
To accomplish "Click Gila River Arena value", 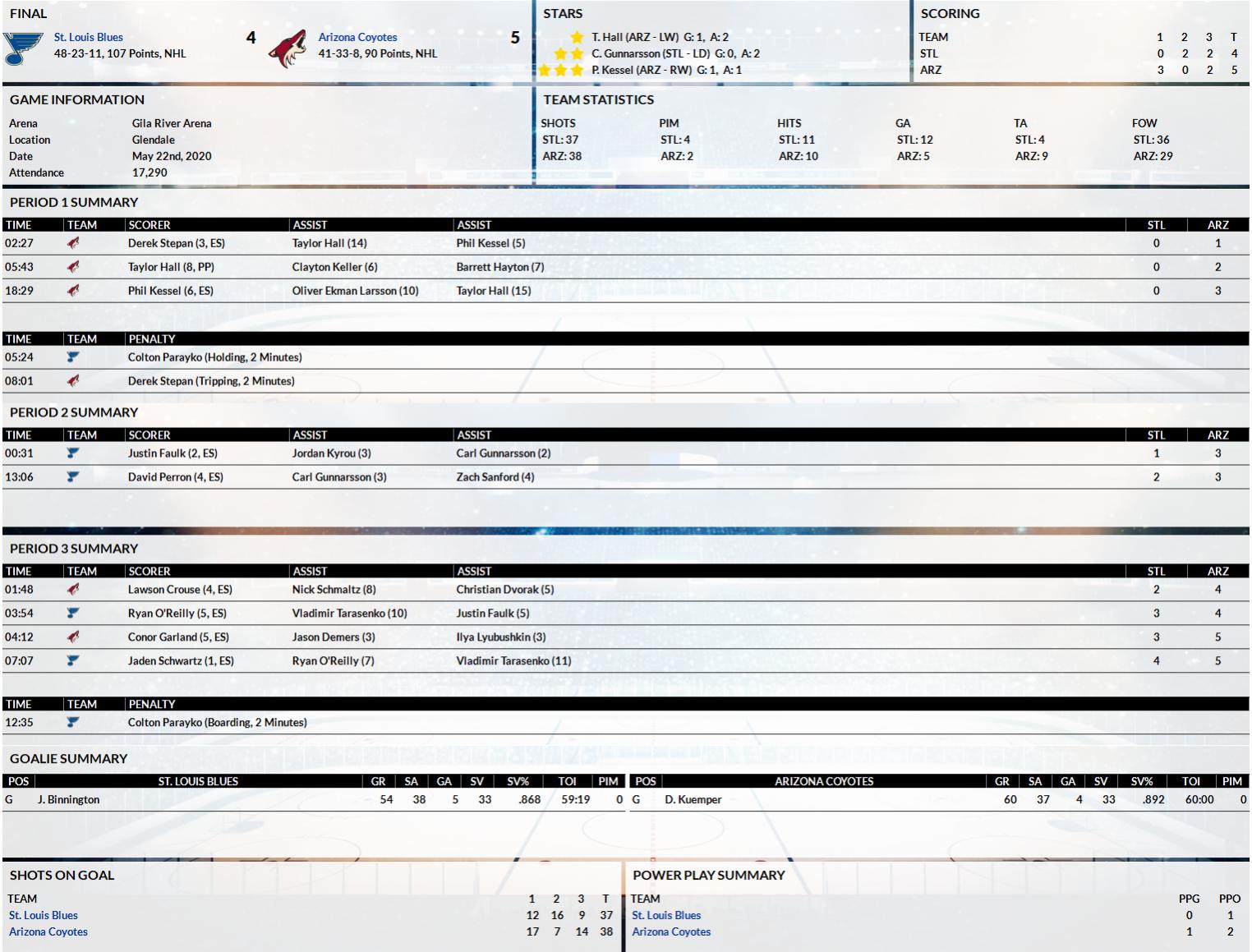I will (x=172, y=123).
